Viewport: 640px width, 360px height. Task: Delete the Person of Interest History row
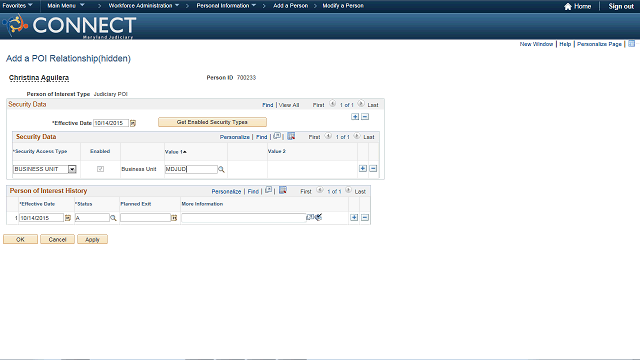tap(365, 218)
